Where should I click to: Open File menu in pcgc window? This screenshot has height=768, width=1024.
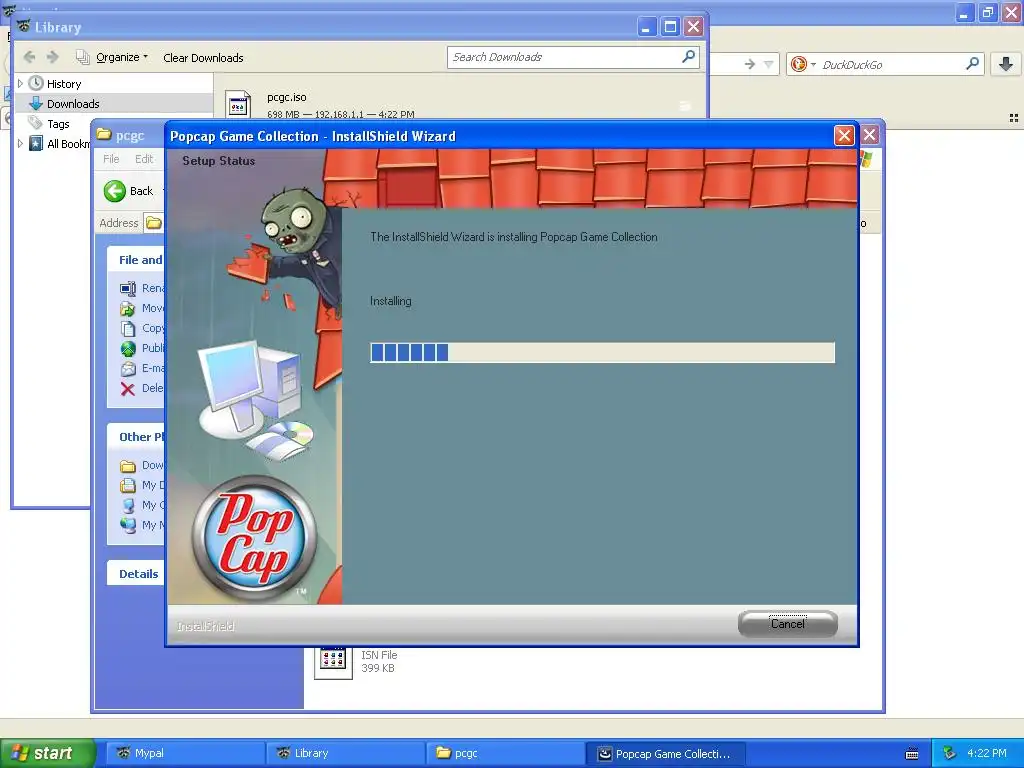pyautogui.click(x=111, y=159)
